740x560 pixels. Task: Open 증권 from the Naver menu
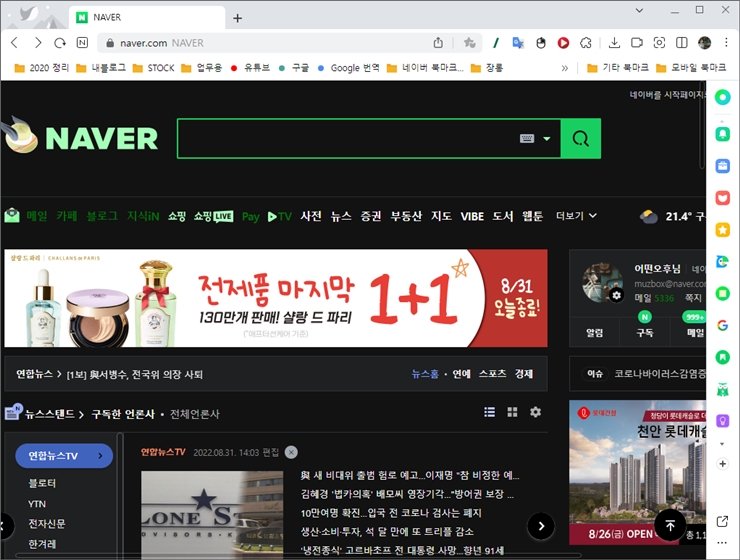(x=370, y=216)
